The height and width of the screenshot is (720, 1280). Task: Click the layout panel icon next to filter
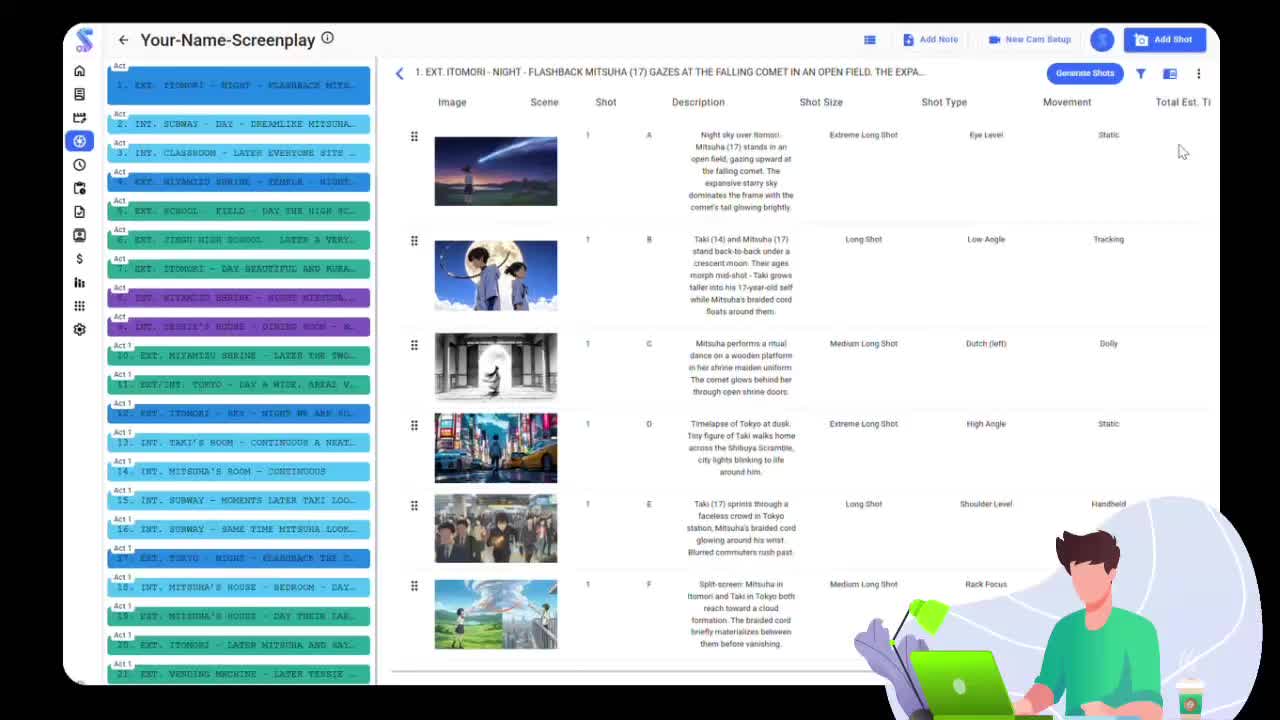[1170, 73]
